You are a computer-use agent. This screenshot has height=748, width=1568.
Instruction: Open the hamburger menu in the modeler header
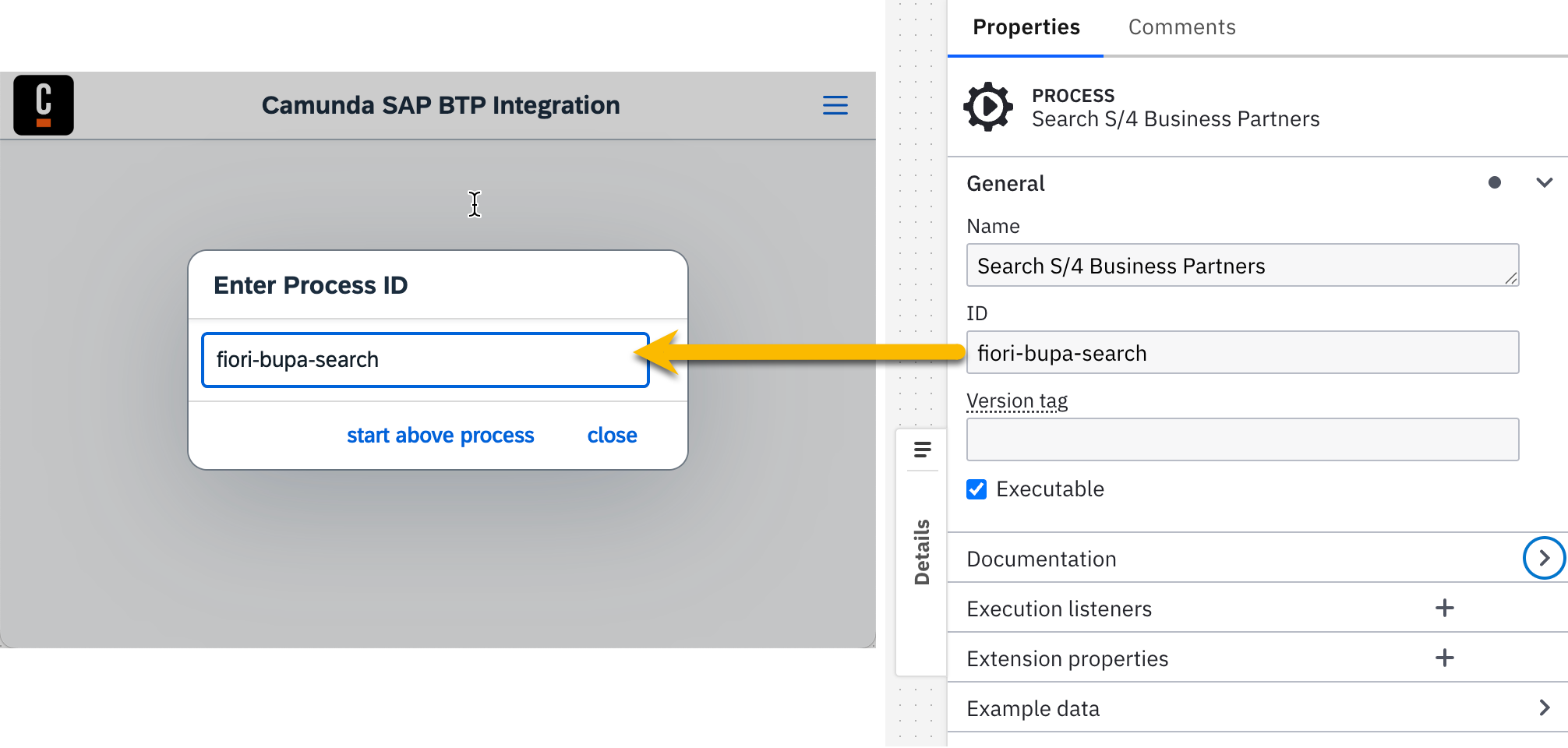(834, 105)
